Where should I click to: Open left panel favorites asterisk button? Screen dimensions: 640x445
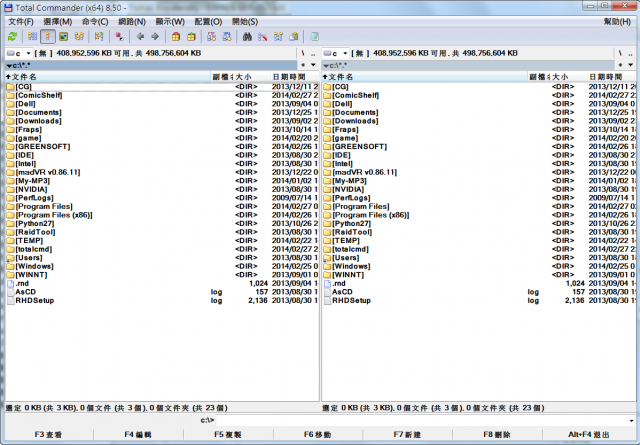(x=303, y=65)
